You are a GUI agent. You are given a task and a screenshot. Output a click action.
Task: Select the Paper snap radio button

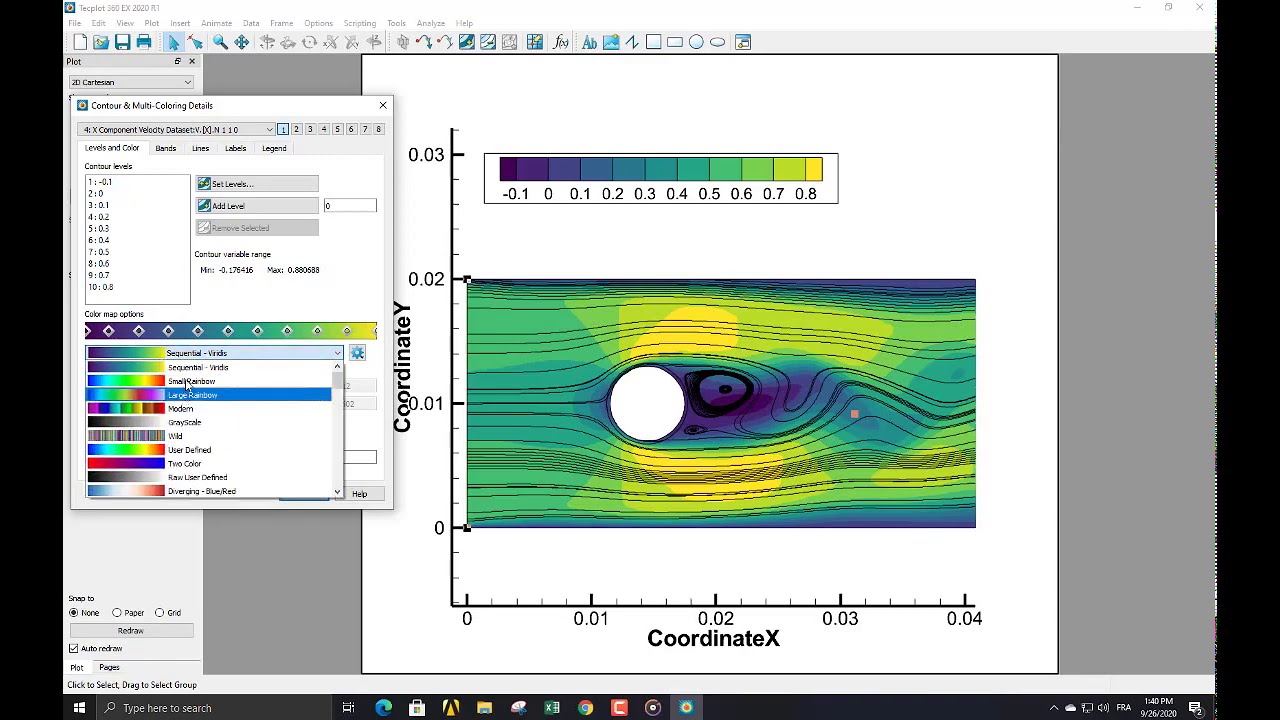click(x=117, y=613)
